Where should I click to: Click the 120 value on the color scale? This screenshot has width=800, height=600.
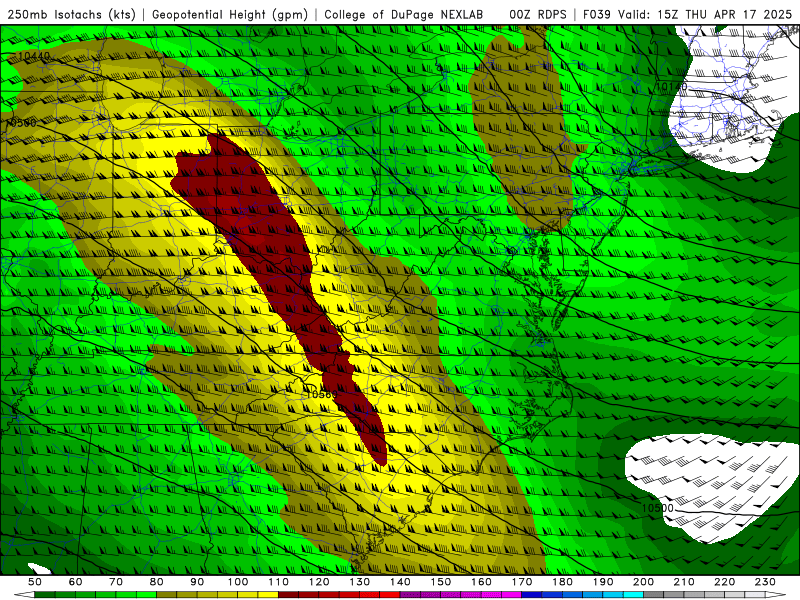(x=319, y=582)
